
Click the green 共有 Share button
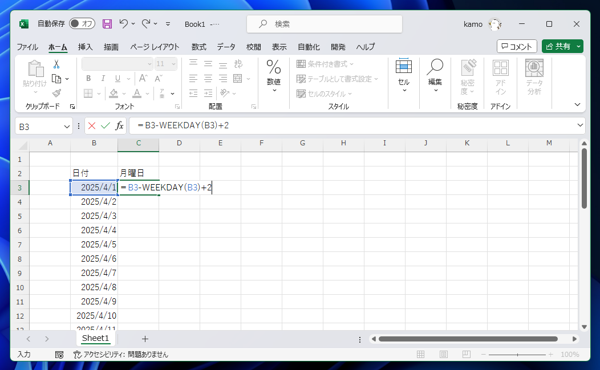tap(562, 46)
